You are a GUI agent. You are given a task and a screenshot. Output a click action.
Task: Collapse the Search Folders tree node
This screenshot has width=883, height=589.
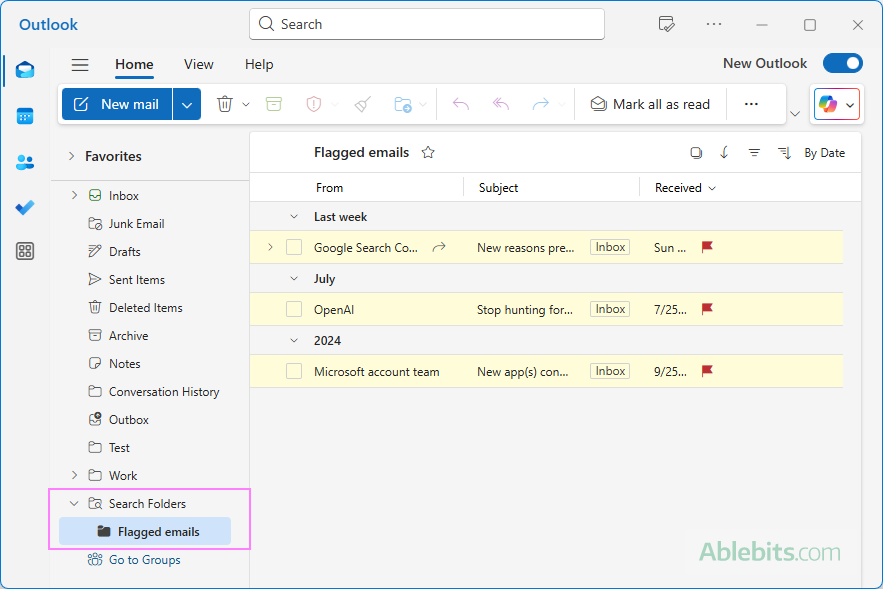(x=74, y=504)
